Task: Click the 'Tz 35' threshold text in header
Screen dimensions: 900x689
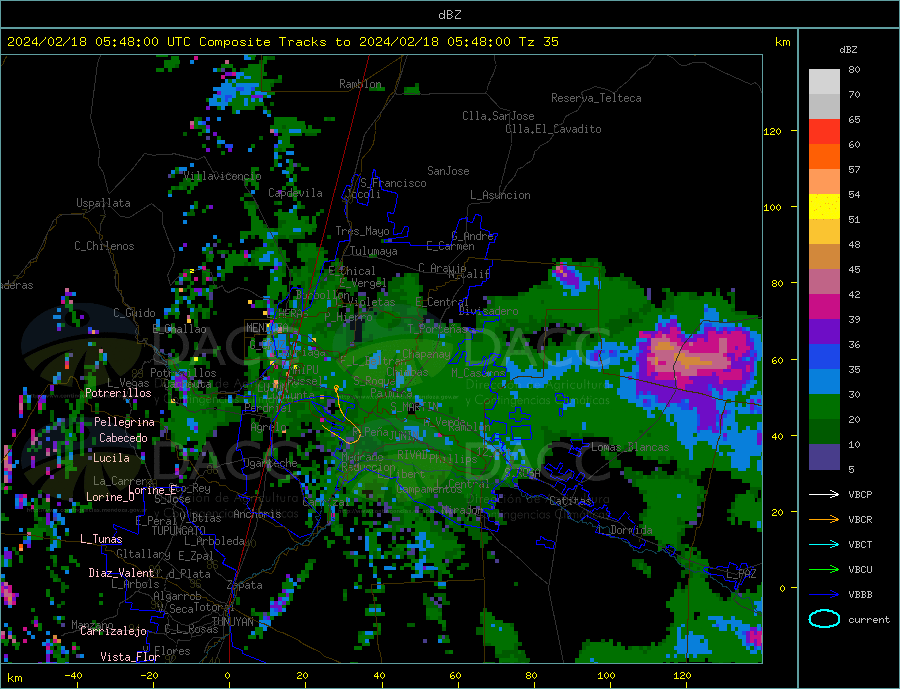Action: (538, 42)
